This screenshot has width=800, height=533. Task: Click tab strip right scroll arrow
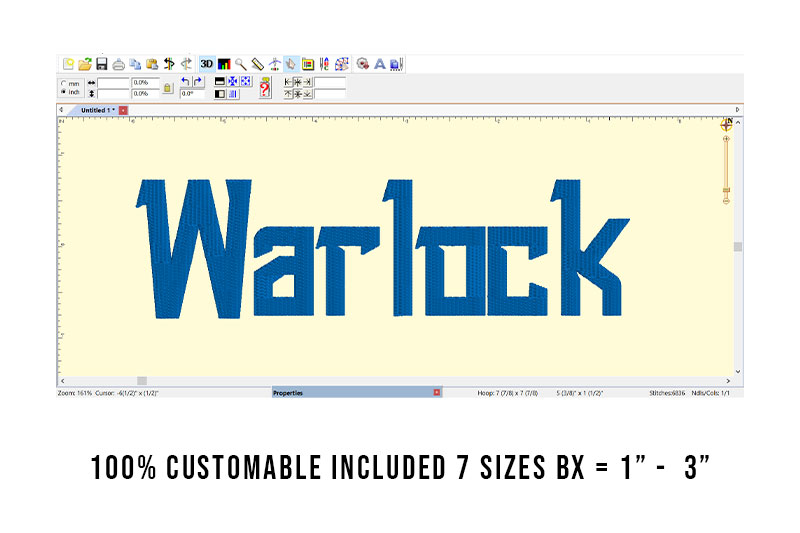[737, 110]
